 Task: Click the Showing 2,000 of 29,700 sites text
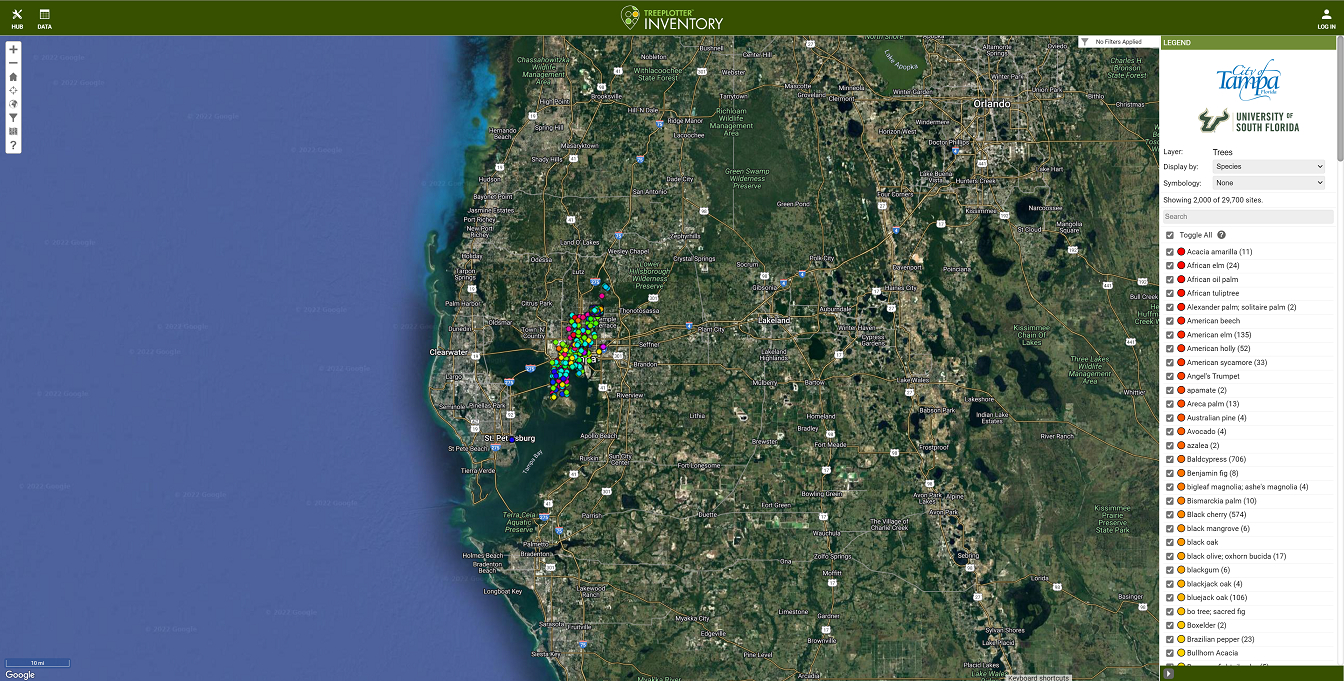point(1213,200)
